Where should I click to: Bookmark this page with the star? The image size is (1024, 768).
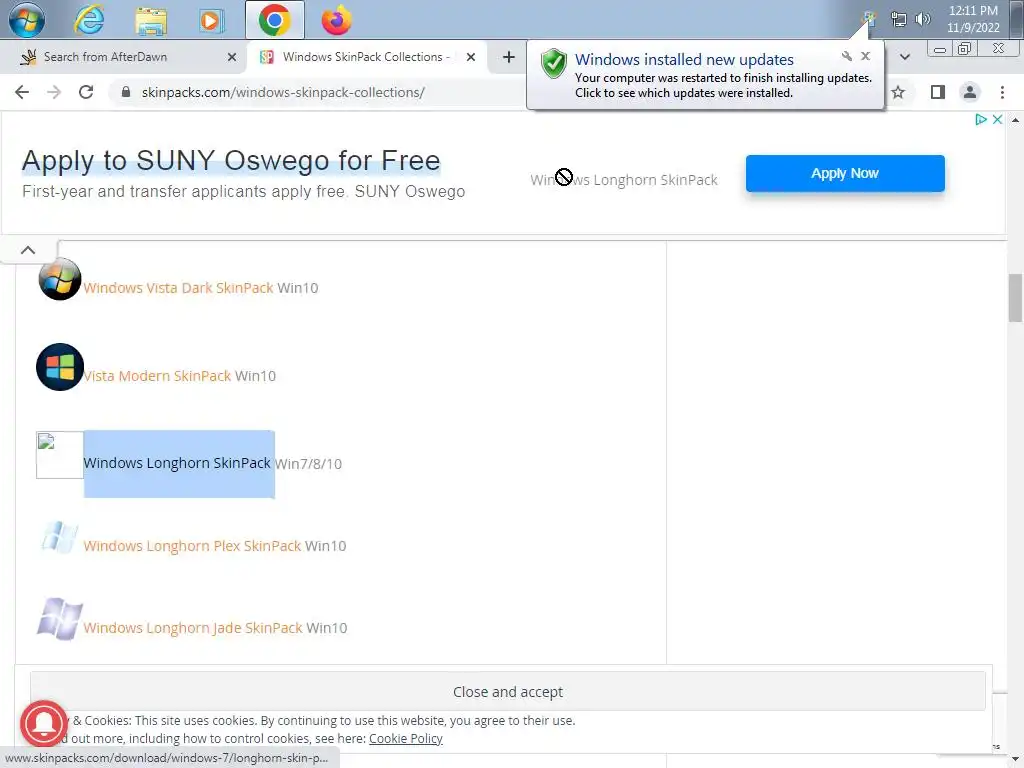click(x=898, y=92)
